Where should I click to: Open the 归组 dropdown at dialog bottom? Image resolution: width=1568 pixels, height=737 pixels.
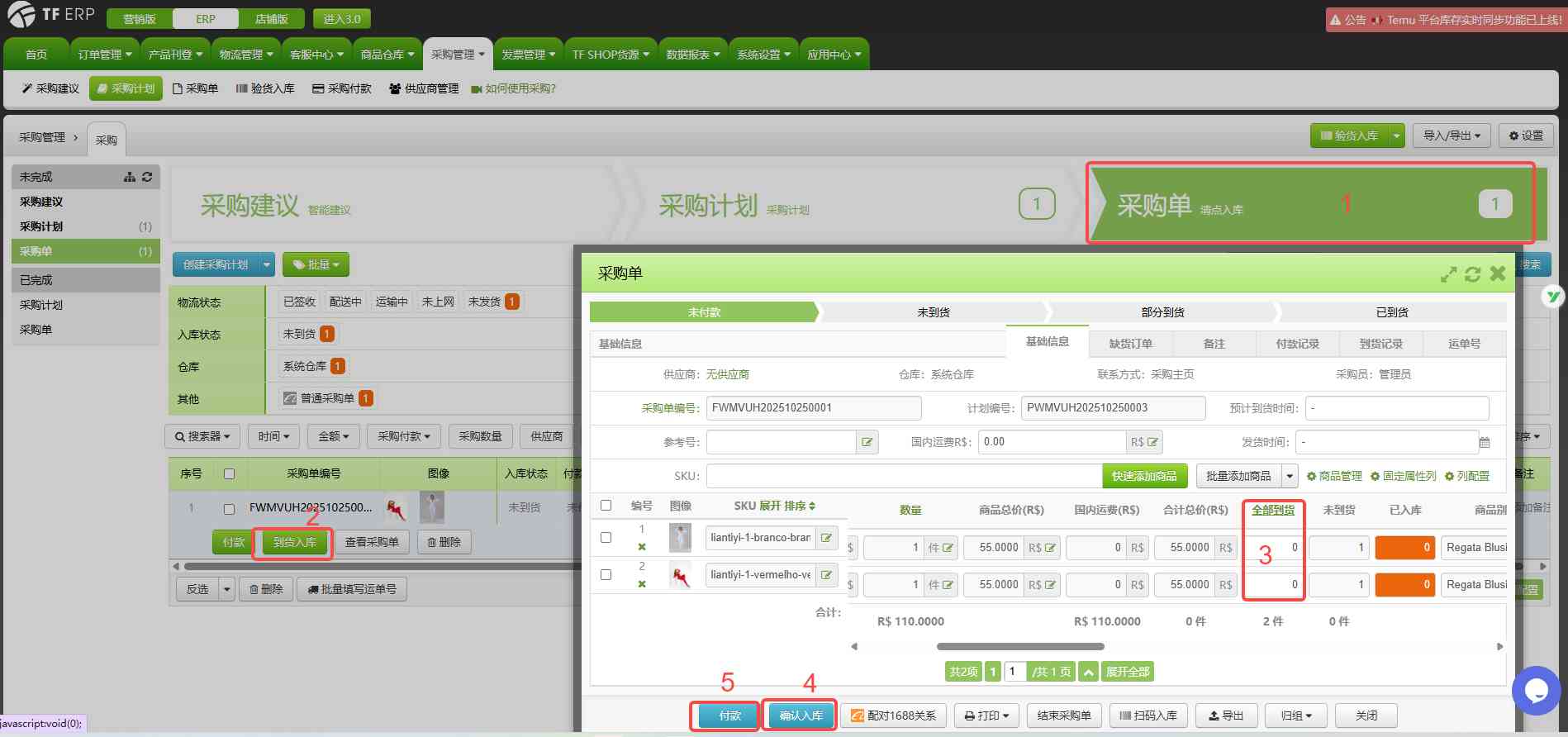1295,716
